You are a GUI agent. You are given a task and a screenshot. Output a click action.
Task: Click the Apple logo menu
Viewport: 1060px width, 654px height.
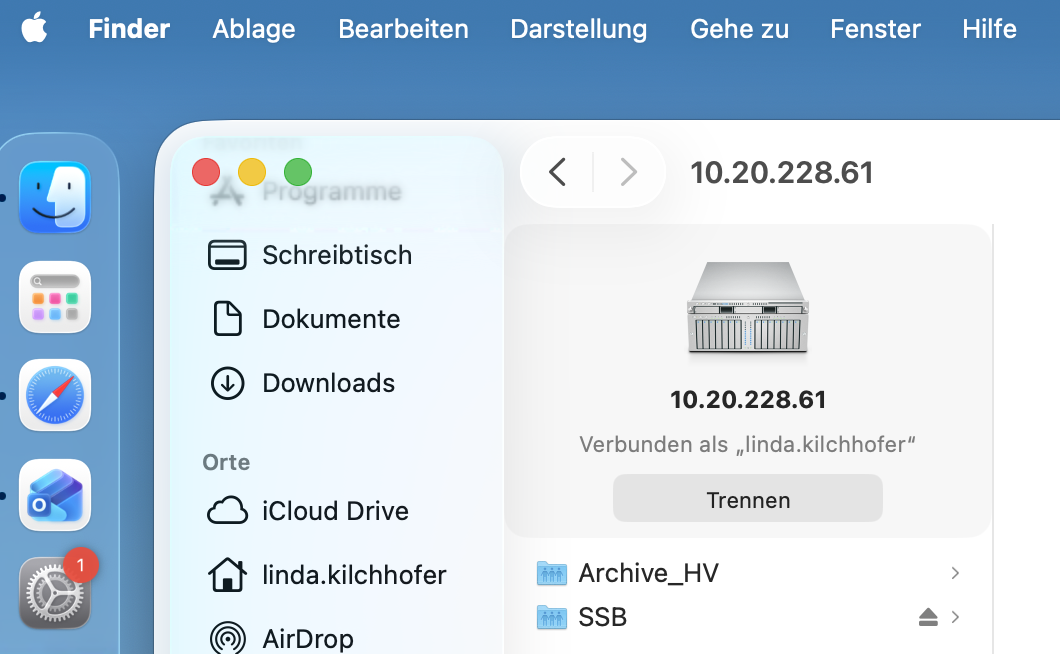34,28
